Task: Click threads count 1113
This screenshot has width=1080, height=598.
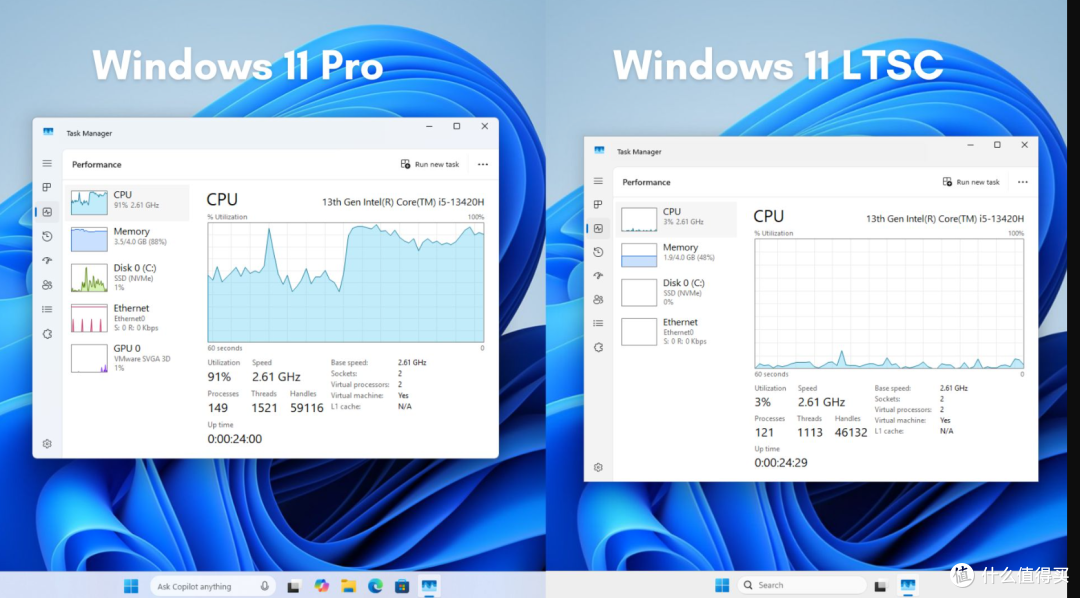Action: 809,433
